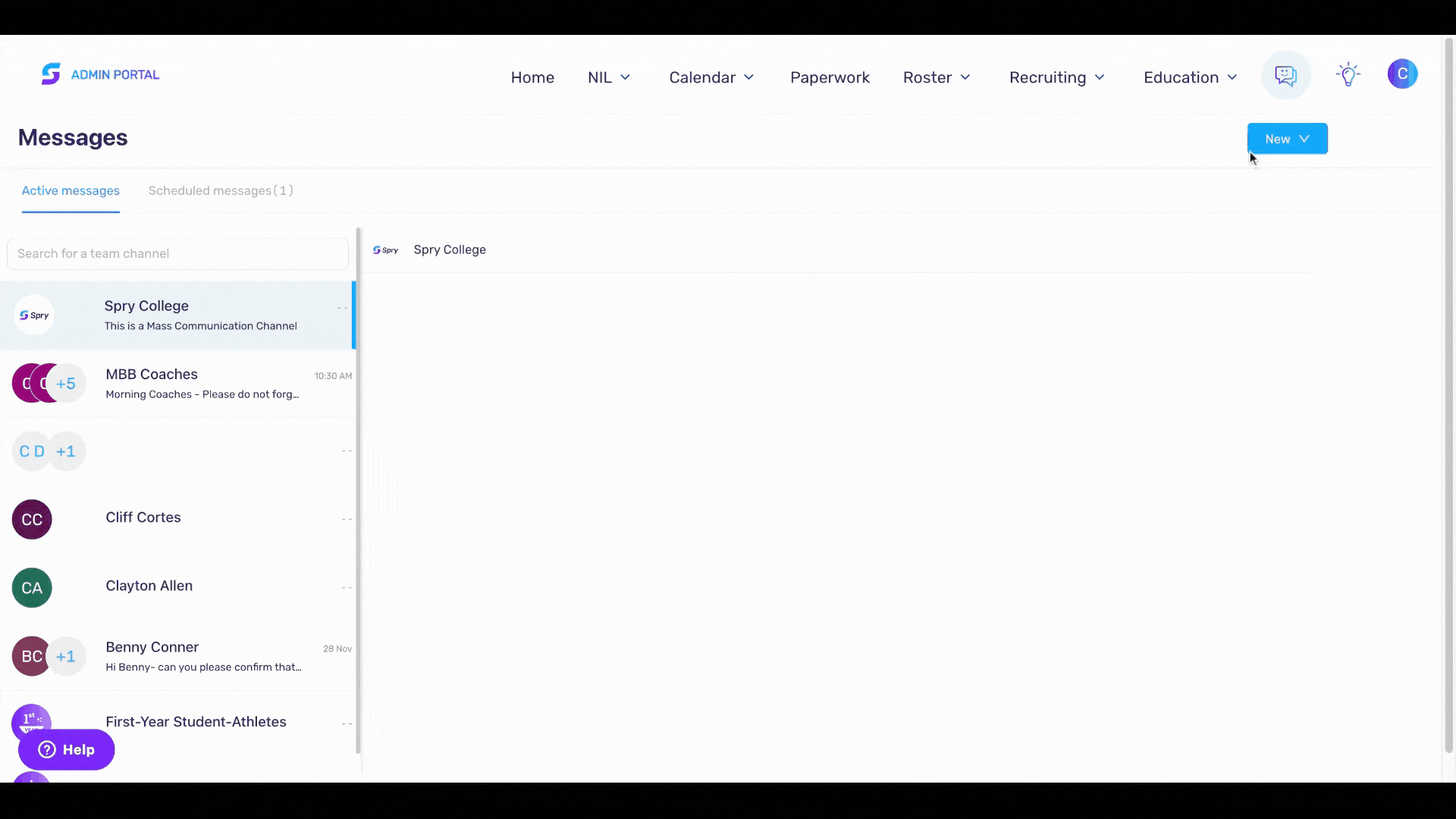This screenshot has height=819, width=1456.
Task: Click the Search for a team channel field
Action: coord(177,254)
